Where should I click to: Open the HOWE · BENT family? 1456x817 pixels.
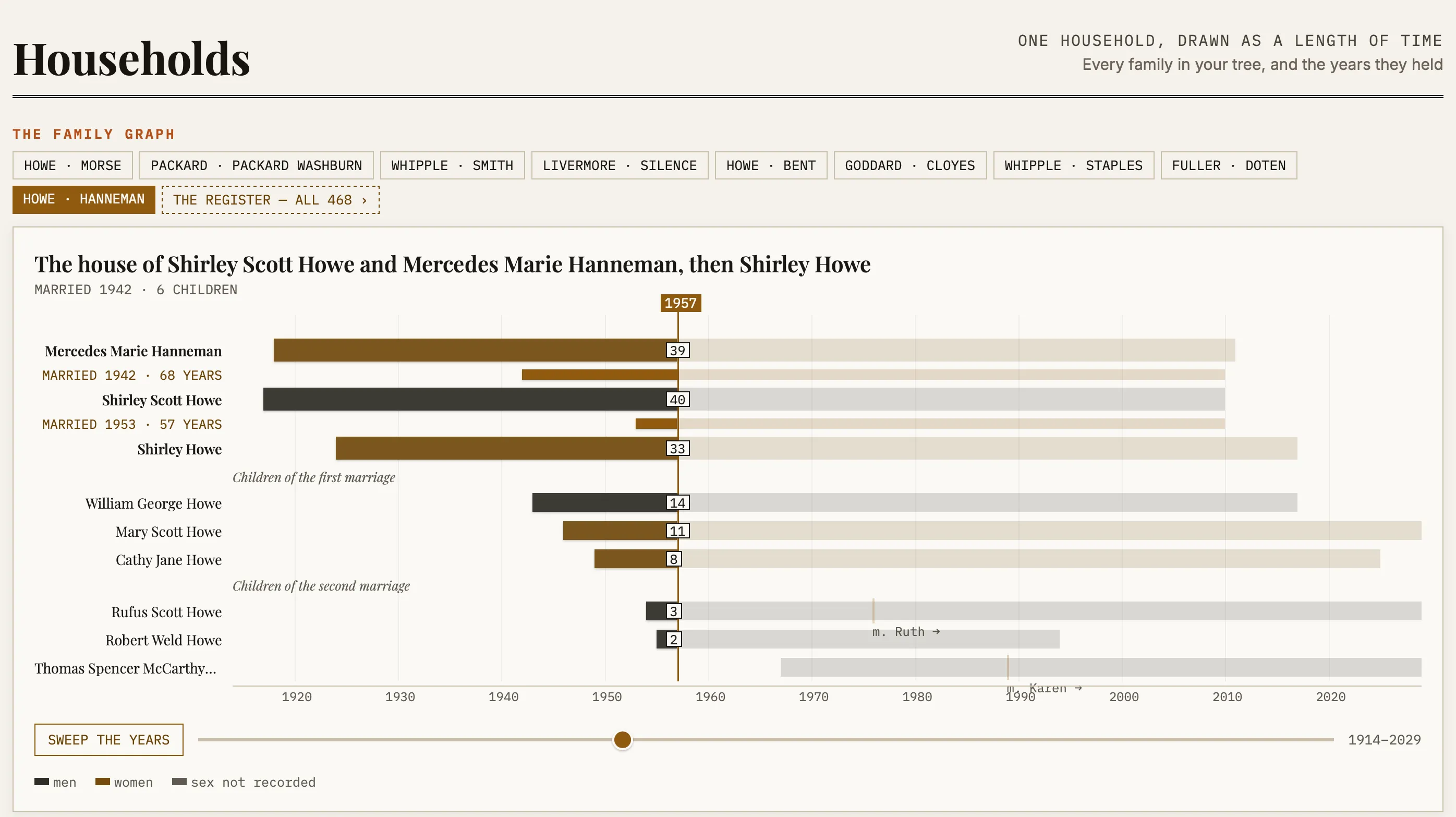click(x=771, y=166)
